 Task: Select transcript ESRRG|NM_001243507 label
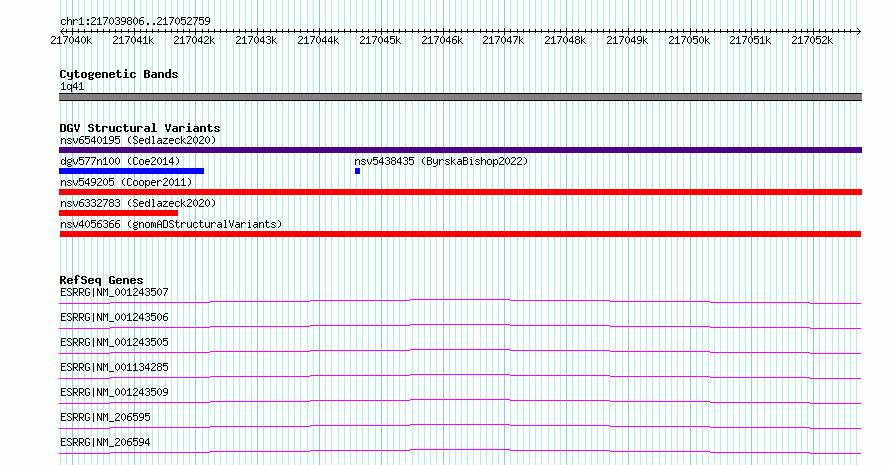click(x=114, y=292)
